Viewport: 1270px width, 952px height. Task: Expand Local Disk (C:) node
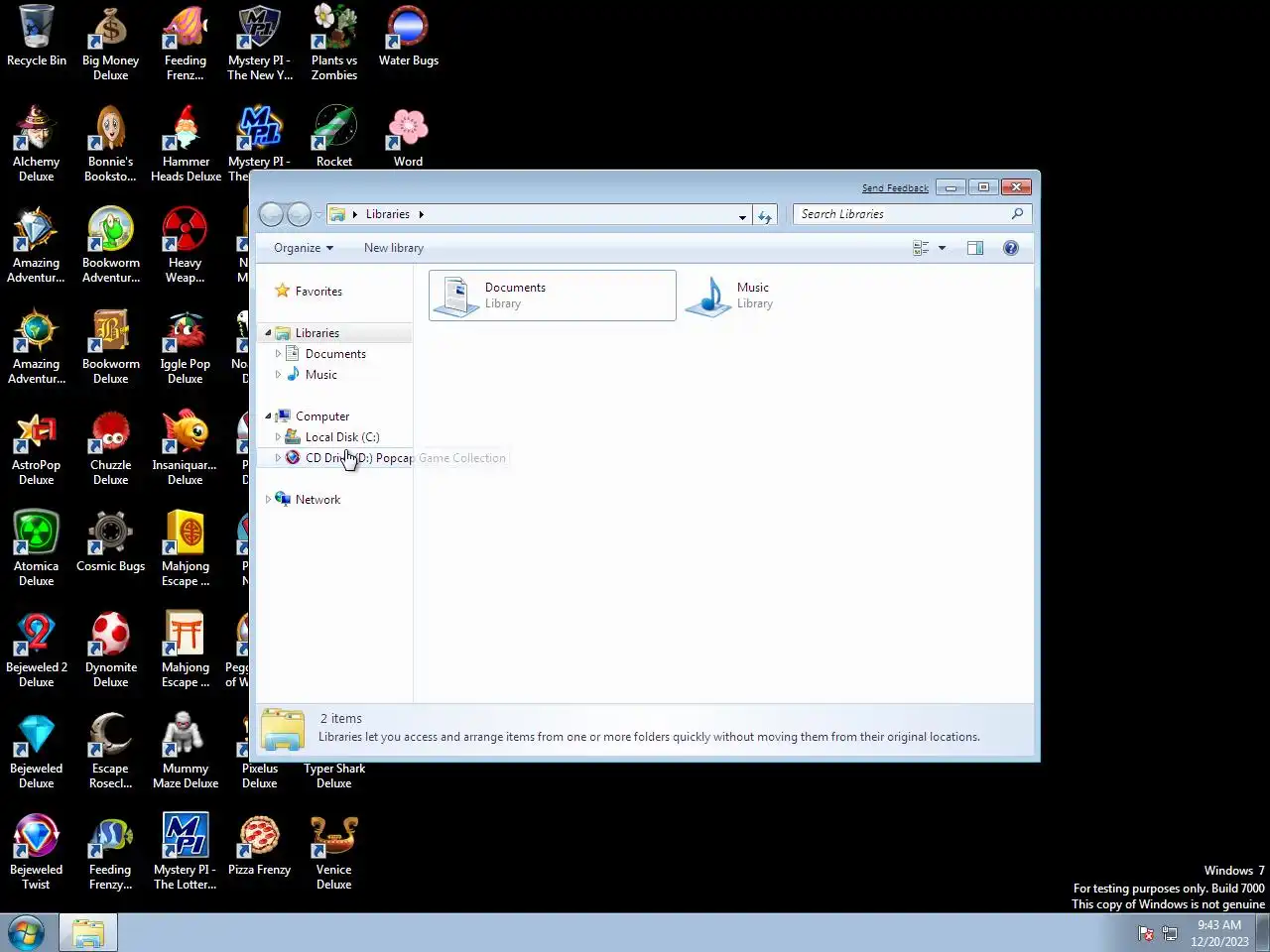click(x=278, y=437)
